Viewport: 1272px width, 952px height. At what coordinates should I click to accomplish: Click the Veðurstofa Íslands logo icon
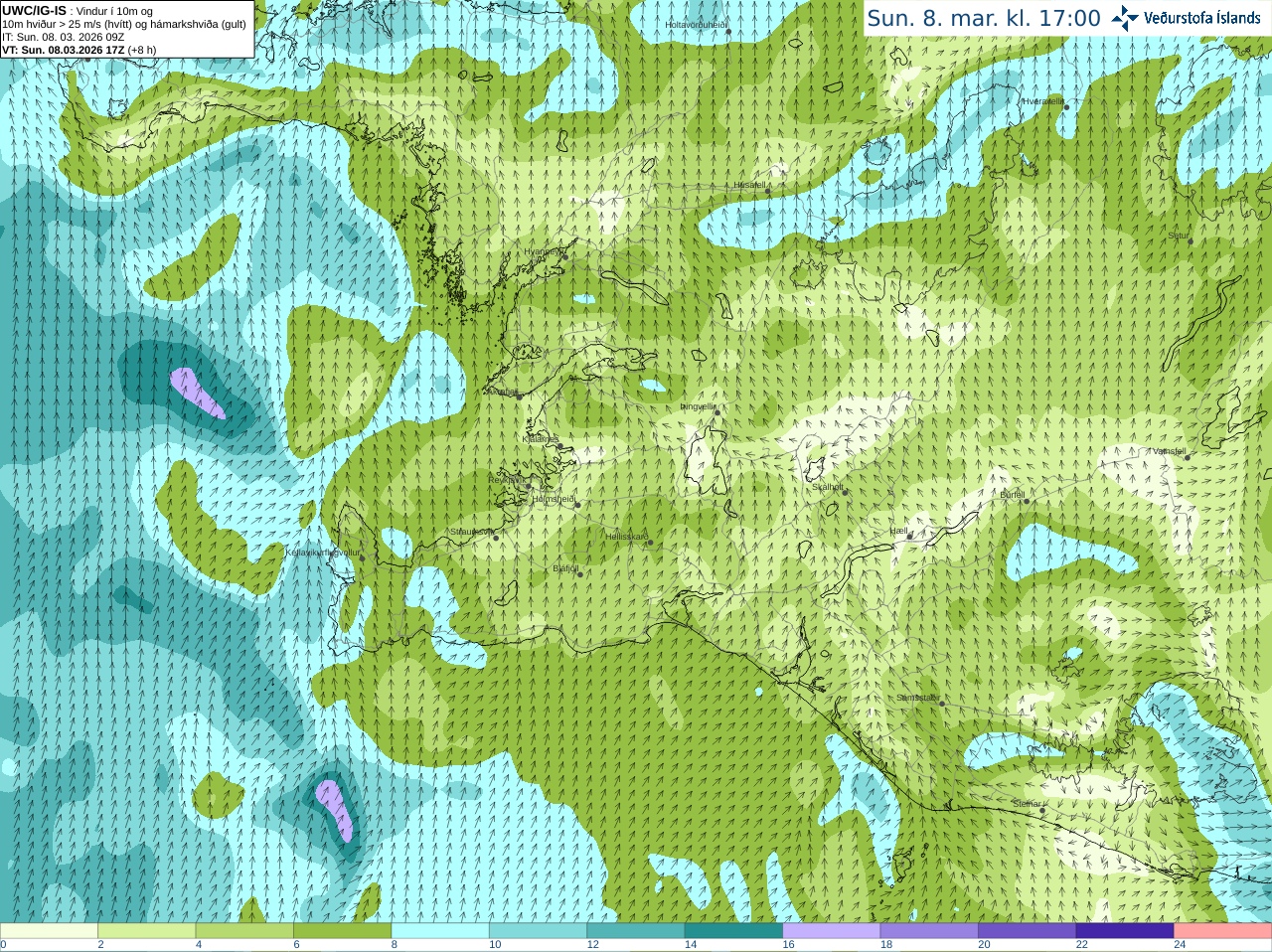click(1125, 18)
